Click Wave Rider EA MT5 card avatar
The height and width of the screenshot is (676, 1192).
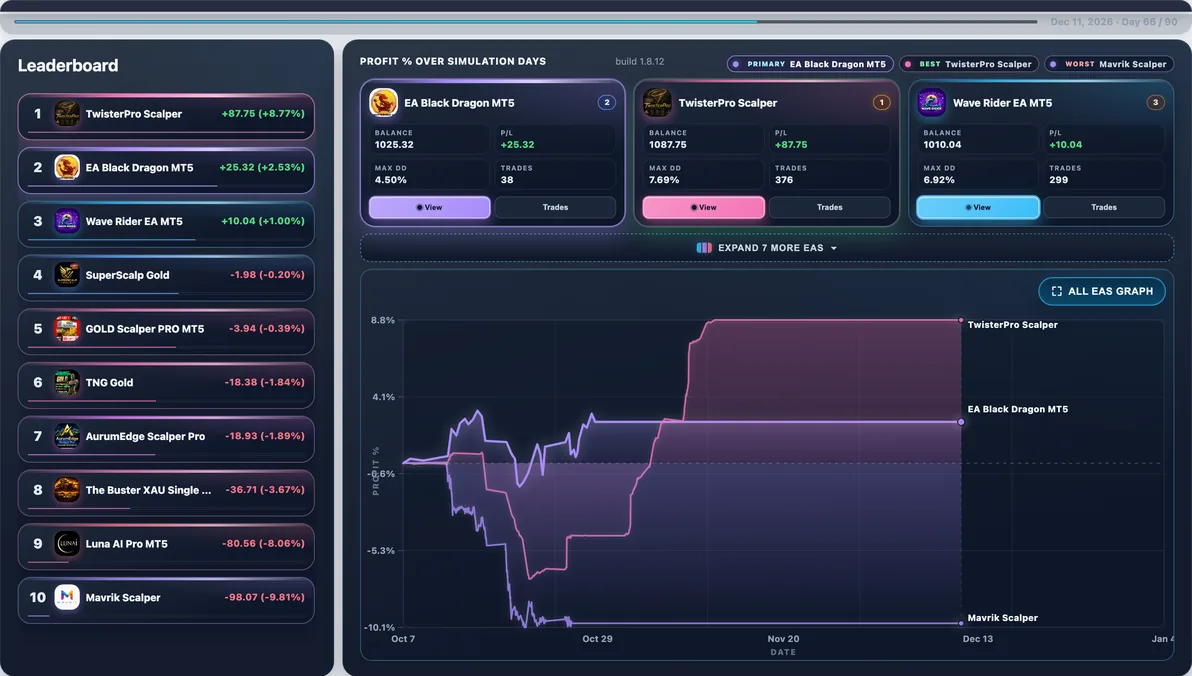click(x=932, y=103)
